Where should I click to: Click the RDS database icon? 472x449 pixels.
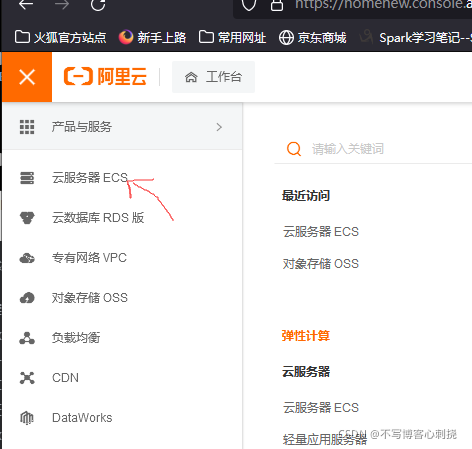pos(27,218)
